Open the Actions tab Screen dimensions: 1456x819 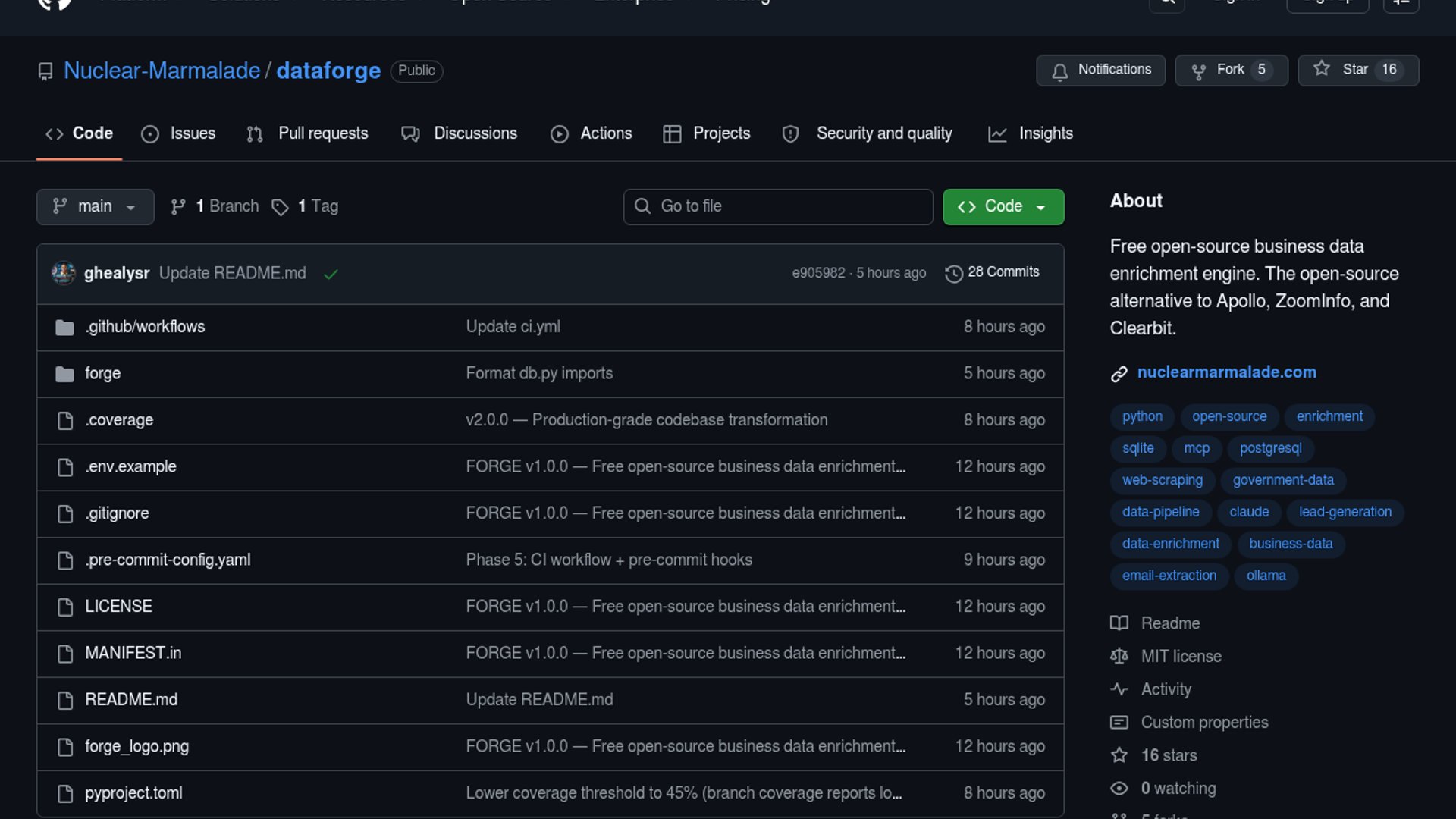pyautogui.click(x=591, y=133)
